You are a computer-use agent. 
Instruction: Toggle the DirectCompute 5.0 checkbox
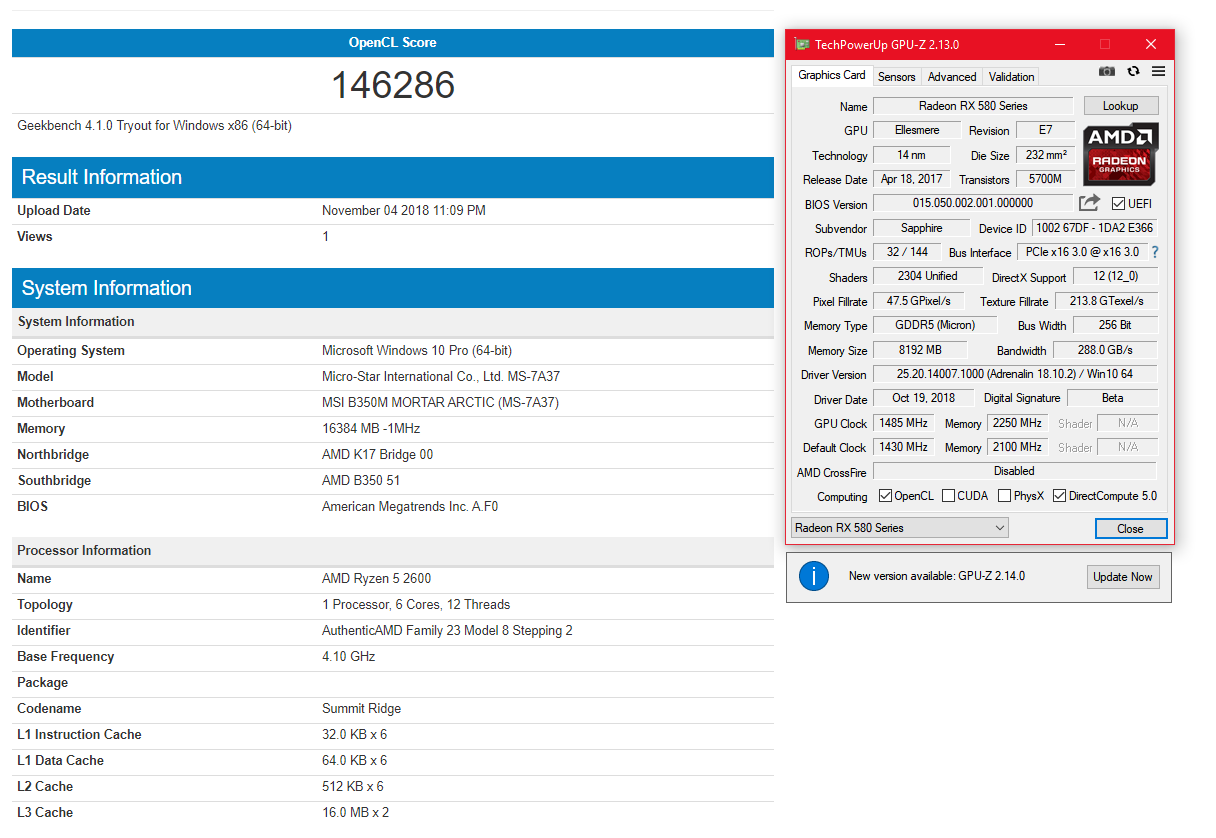[x=1059, y=496]
